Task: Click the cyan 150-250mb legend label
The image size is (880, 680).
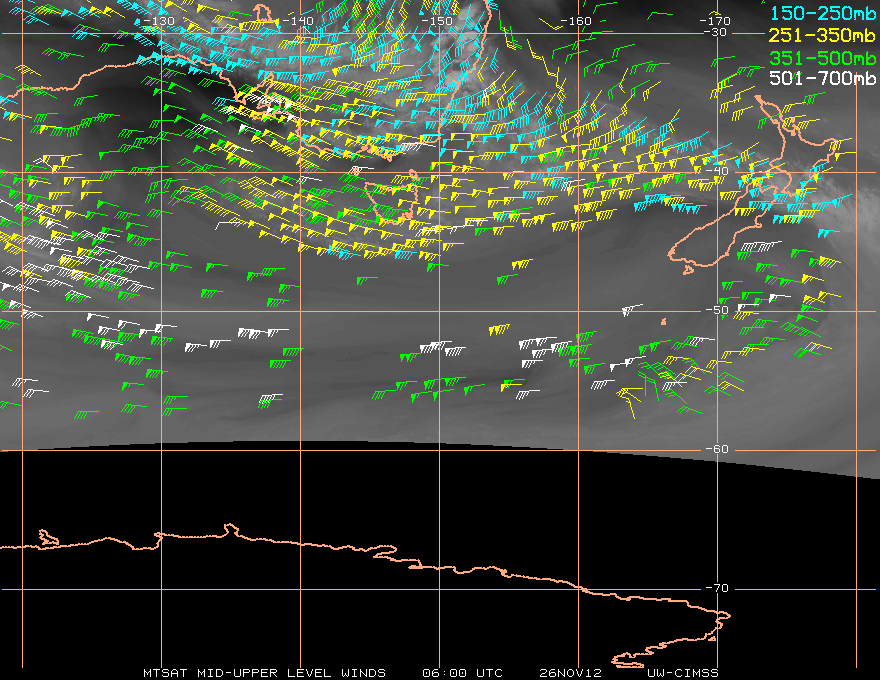Action: click(822, 13)
